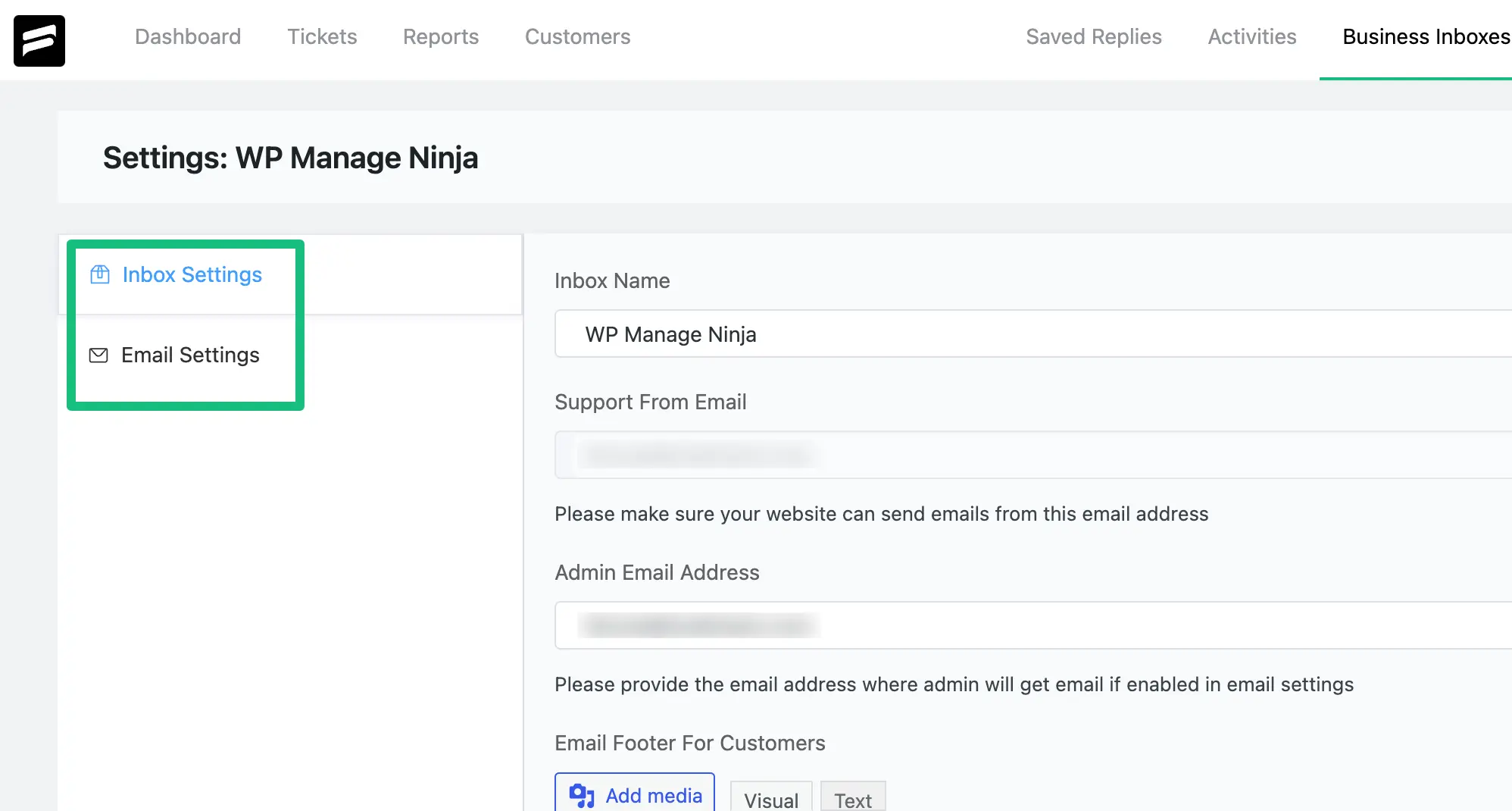This screenshot has height=811, width=1512.
Task: Click the Inbox Name label
Action: [612, 280]
